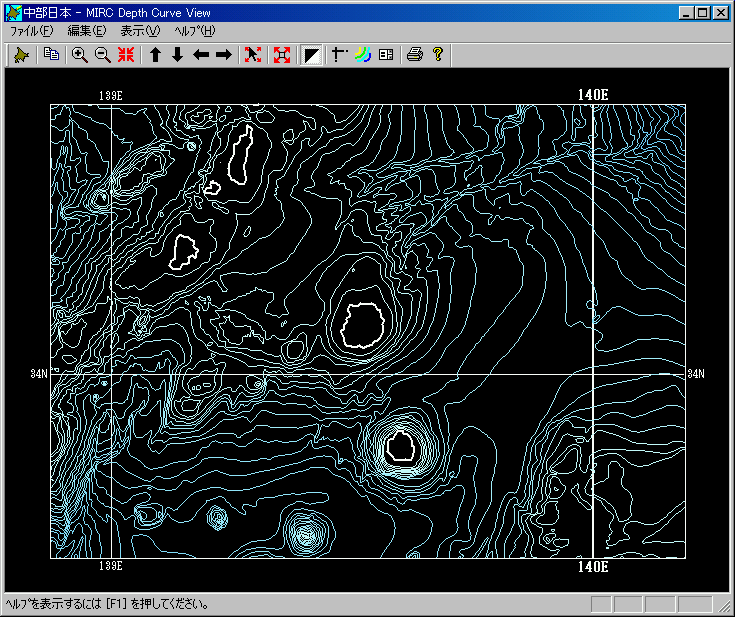The image size is (735, 617).
Task: Open the contour color settings icon
Action: coord(363,55)
